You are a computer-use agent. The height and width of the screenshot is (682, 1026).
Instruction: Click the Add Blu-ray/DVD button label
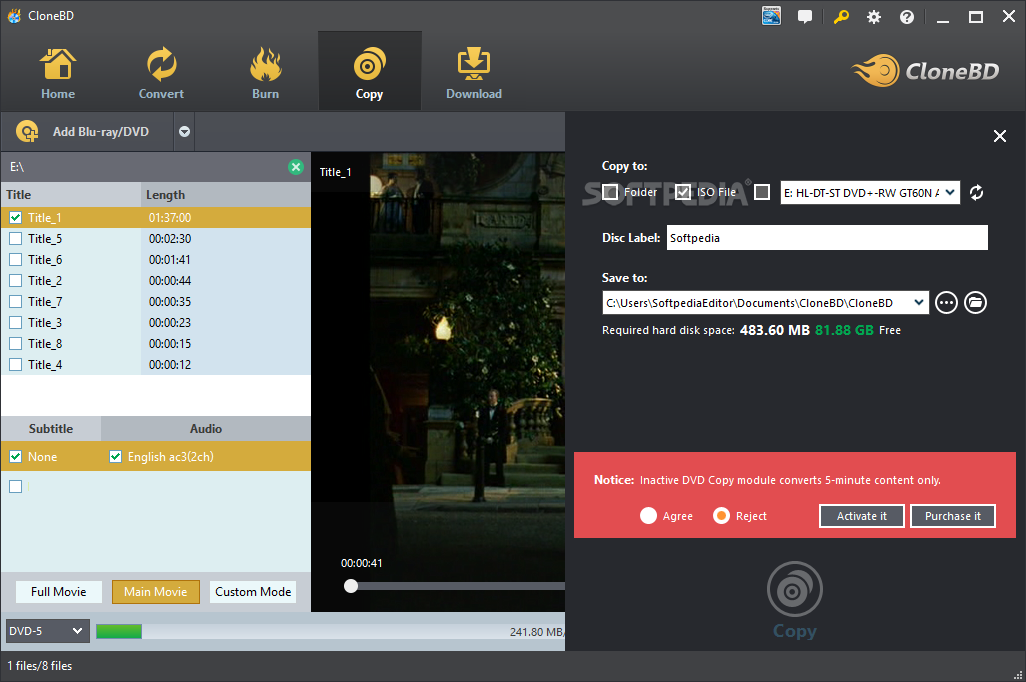tap(101, 132)
